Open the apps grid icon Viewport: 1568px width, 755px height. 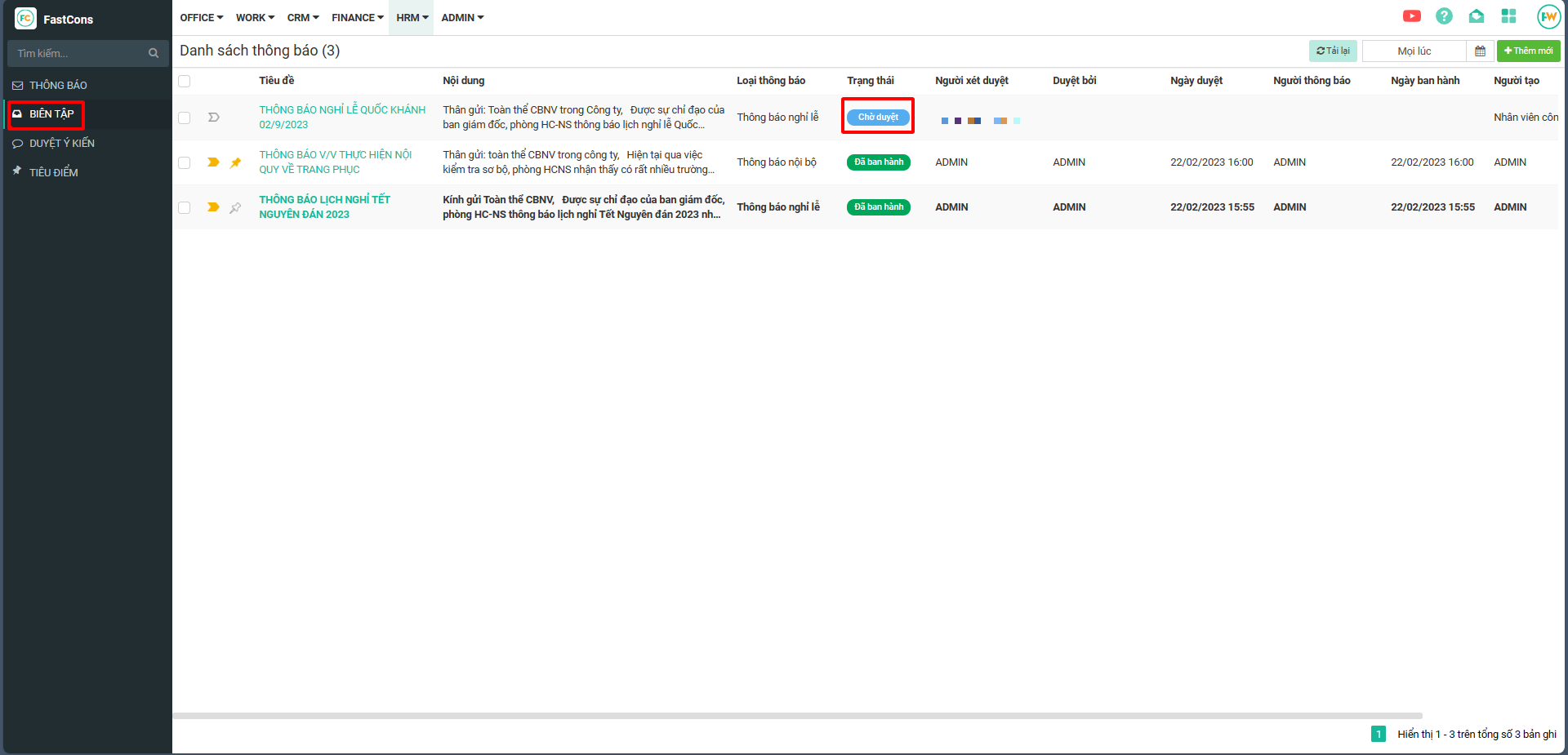pos(1508,16)
